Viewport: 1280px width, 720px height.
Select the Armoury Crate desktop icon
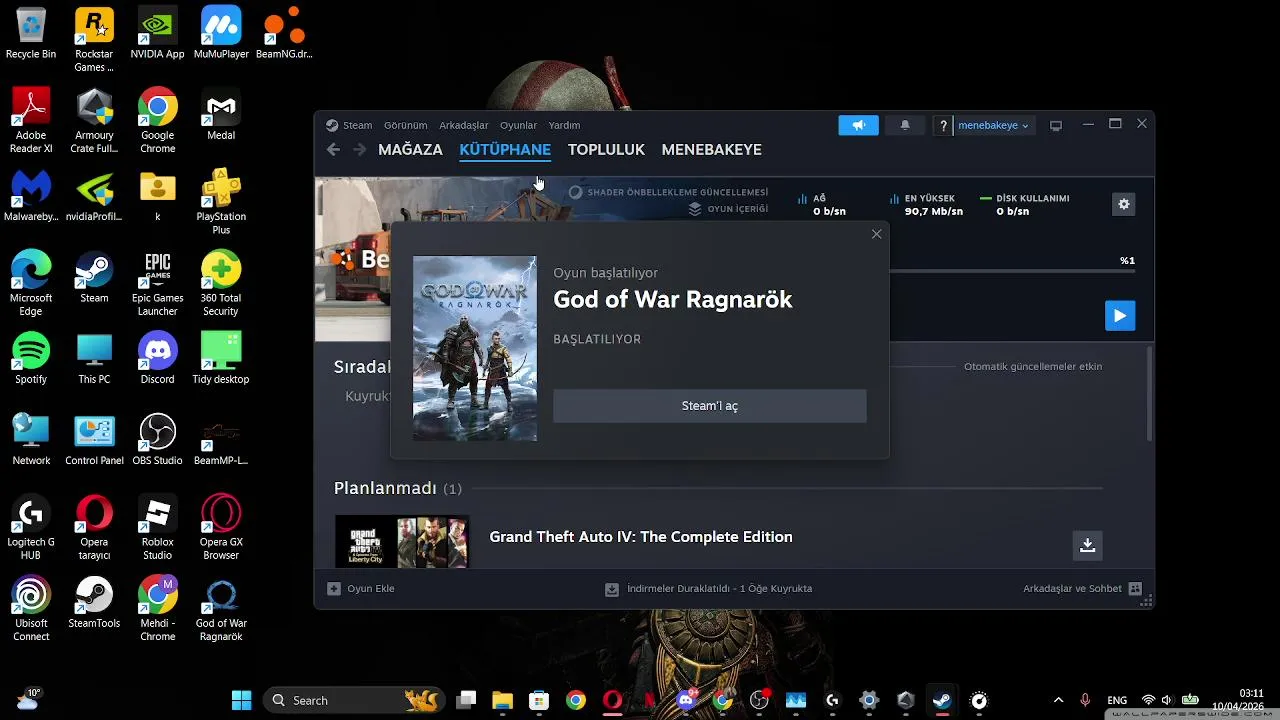pyautogui.click(x=94, y=121)
